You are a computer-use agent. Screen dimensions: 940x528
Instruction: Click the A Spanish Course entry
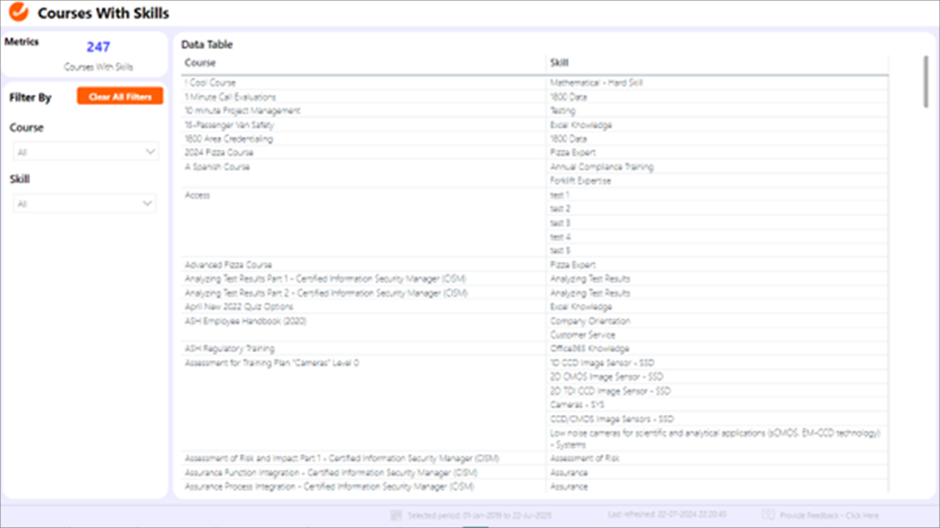pos(218,167)
